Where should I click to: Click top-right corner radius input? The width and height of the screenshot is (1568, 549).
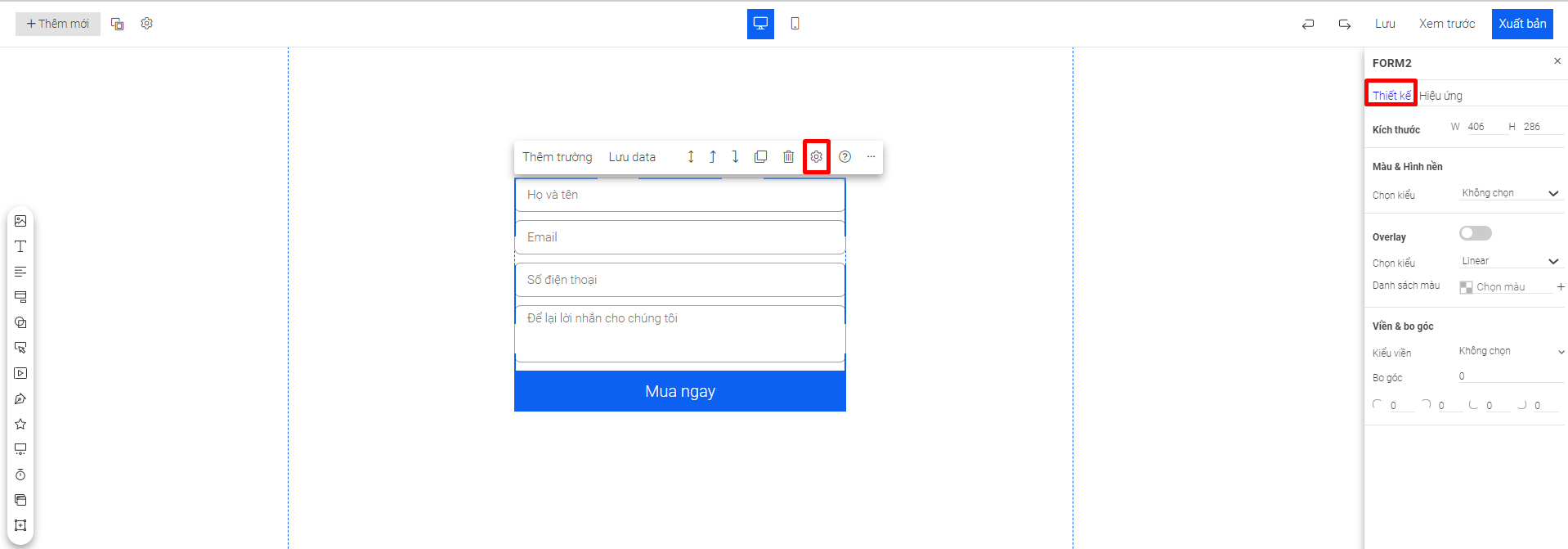pos(1449,406)
